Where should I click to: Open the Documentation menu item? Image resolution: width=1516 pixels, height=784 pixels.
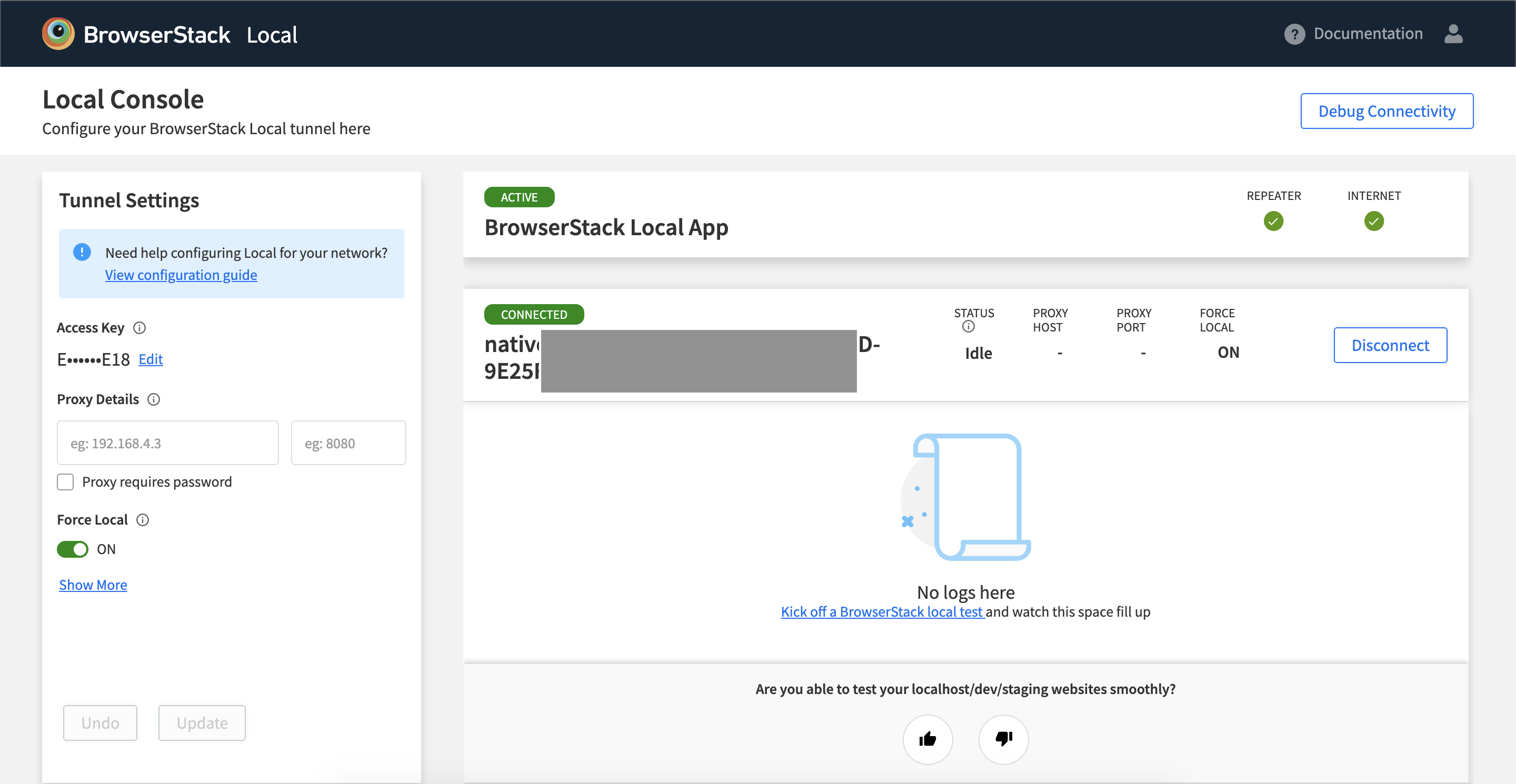tap(1368, 34)
